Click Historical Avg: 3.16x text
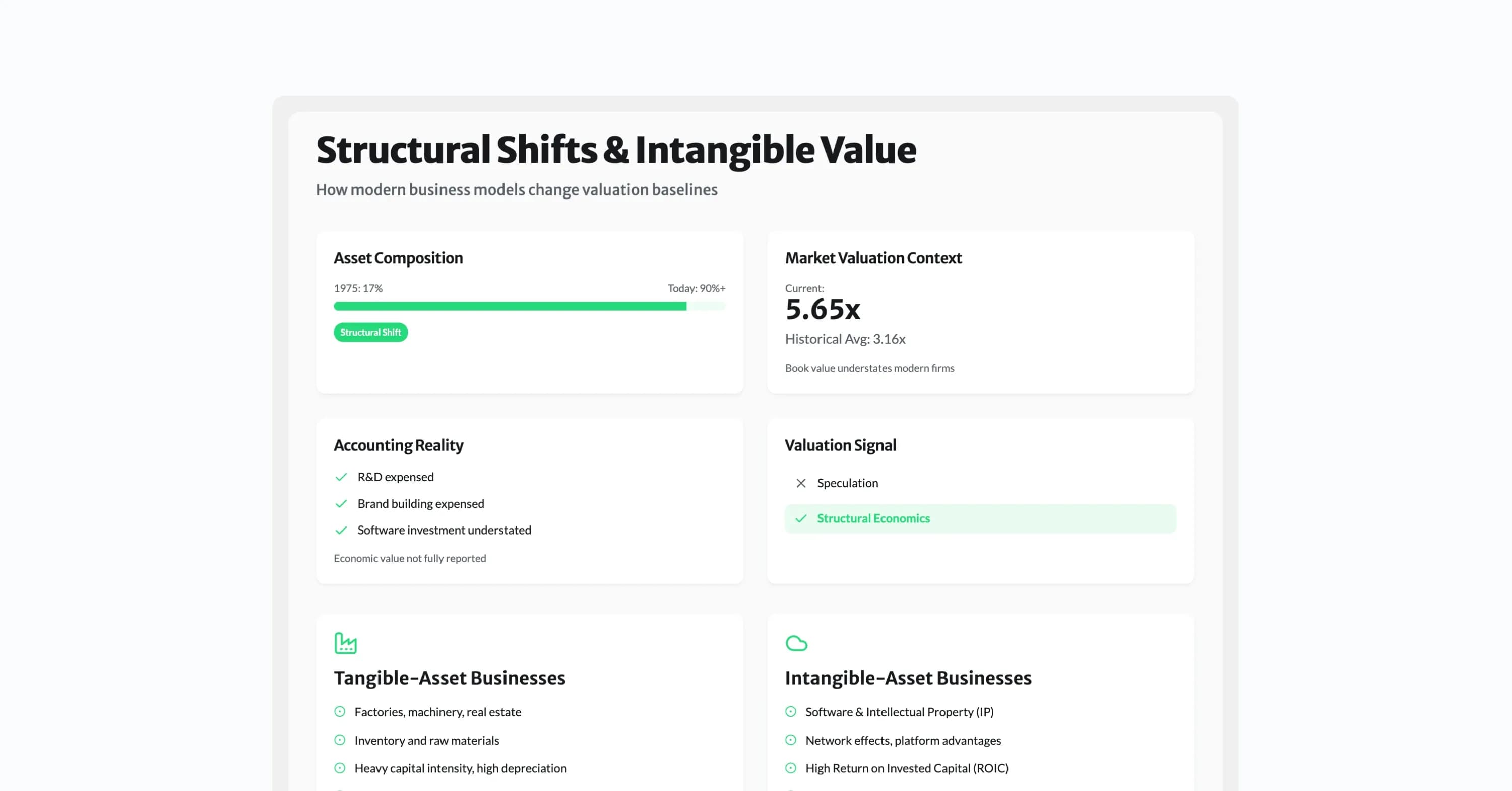 845,339
